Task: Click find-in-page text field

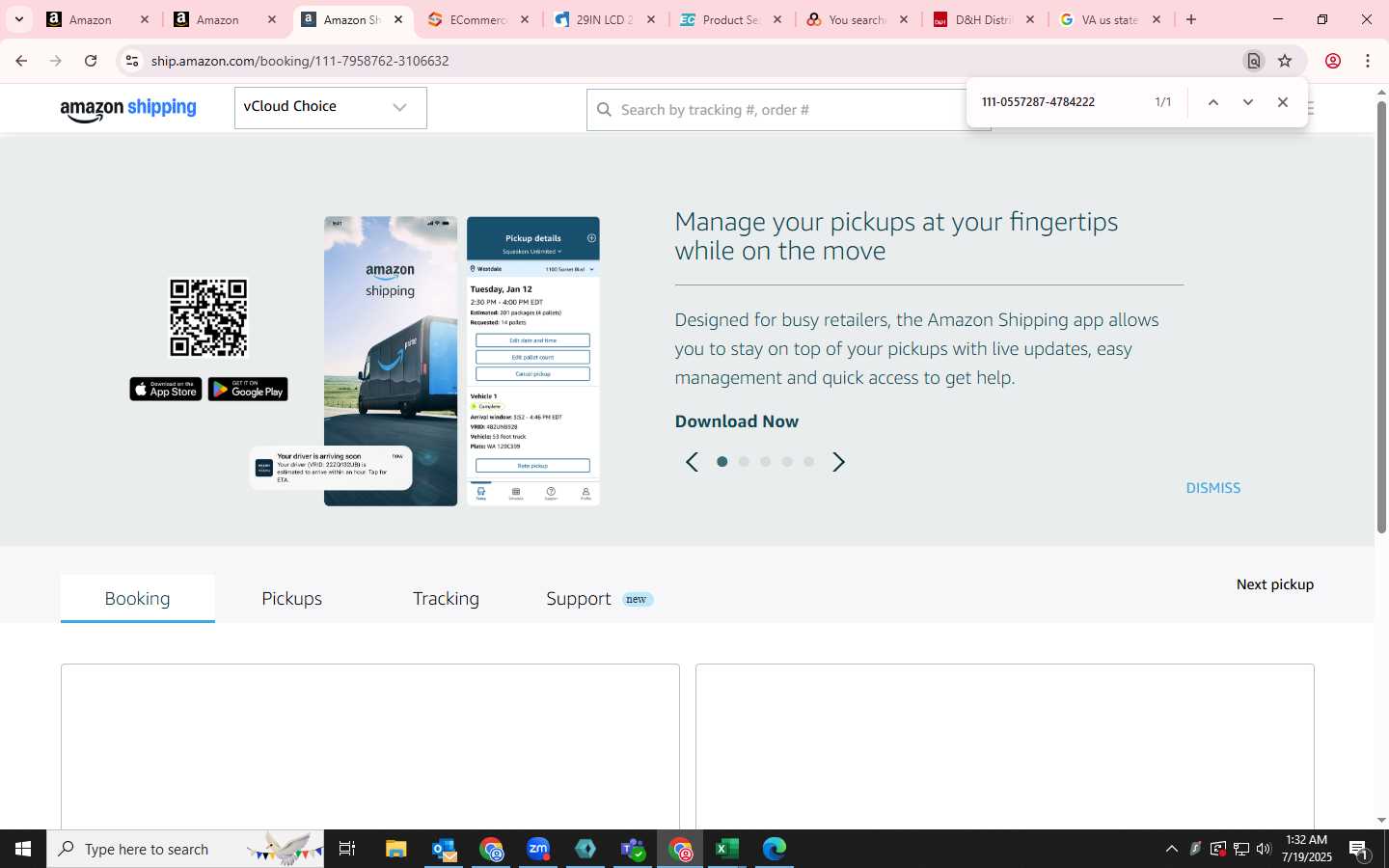Action: click(1061, 102)
